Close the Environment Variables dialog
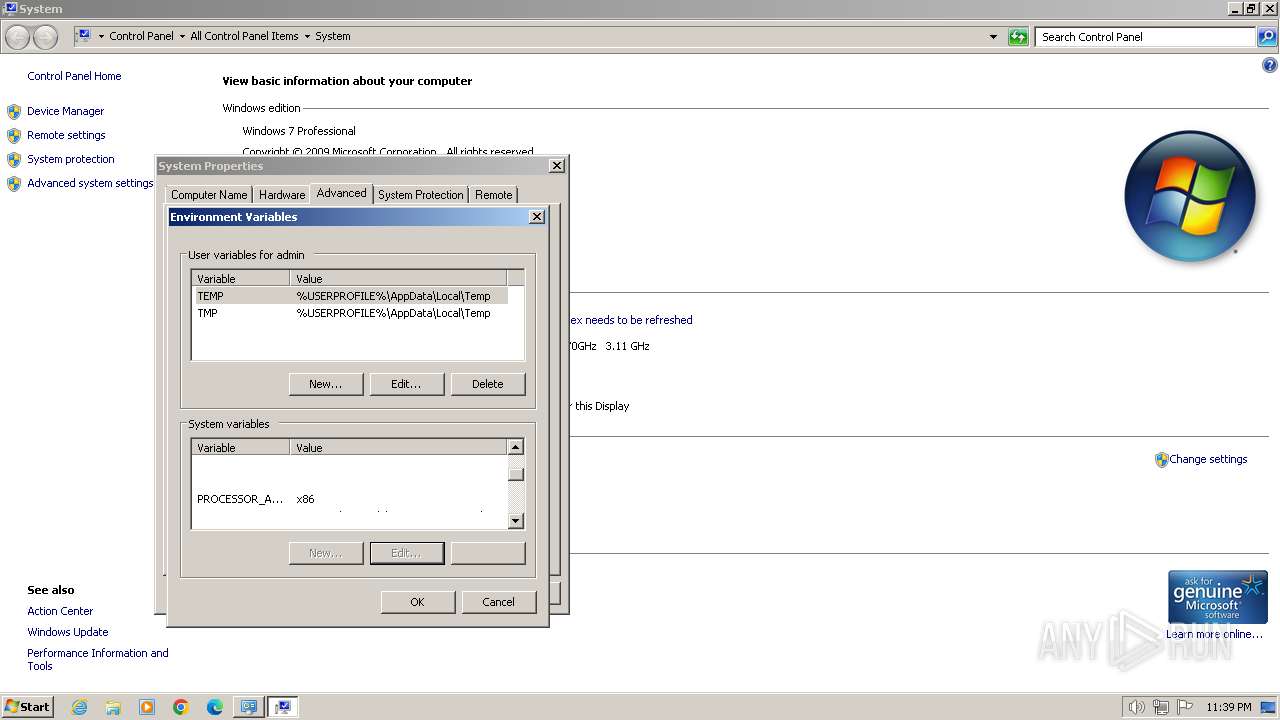 (x=537, y=217)
